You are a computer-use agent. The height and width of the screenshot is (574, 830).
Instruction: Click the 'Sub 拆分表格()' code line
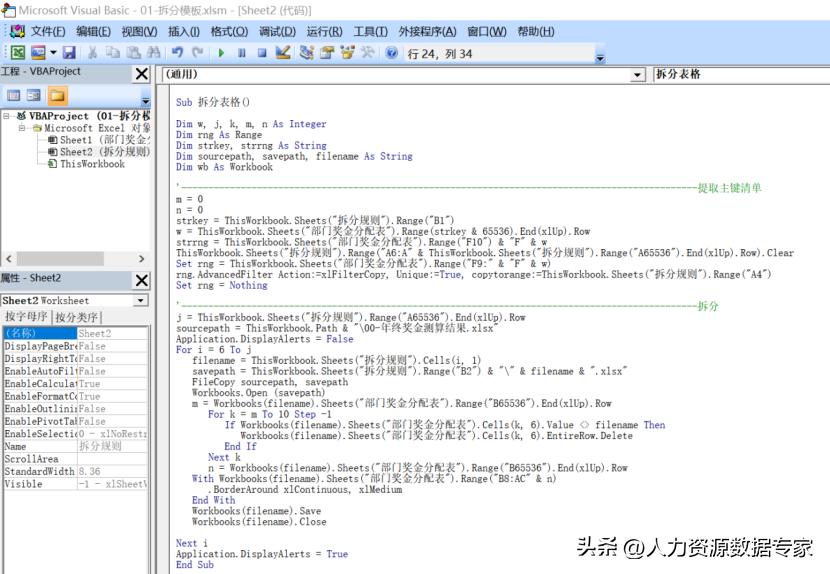click(x=213, y=102)
